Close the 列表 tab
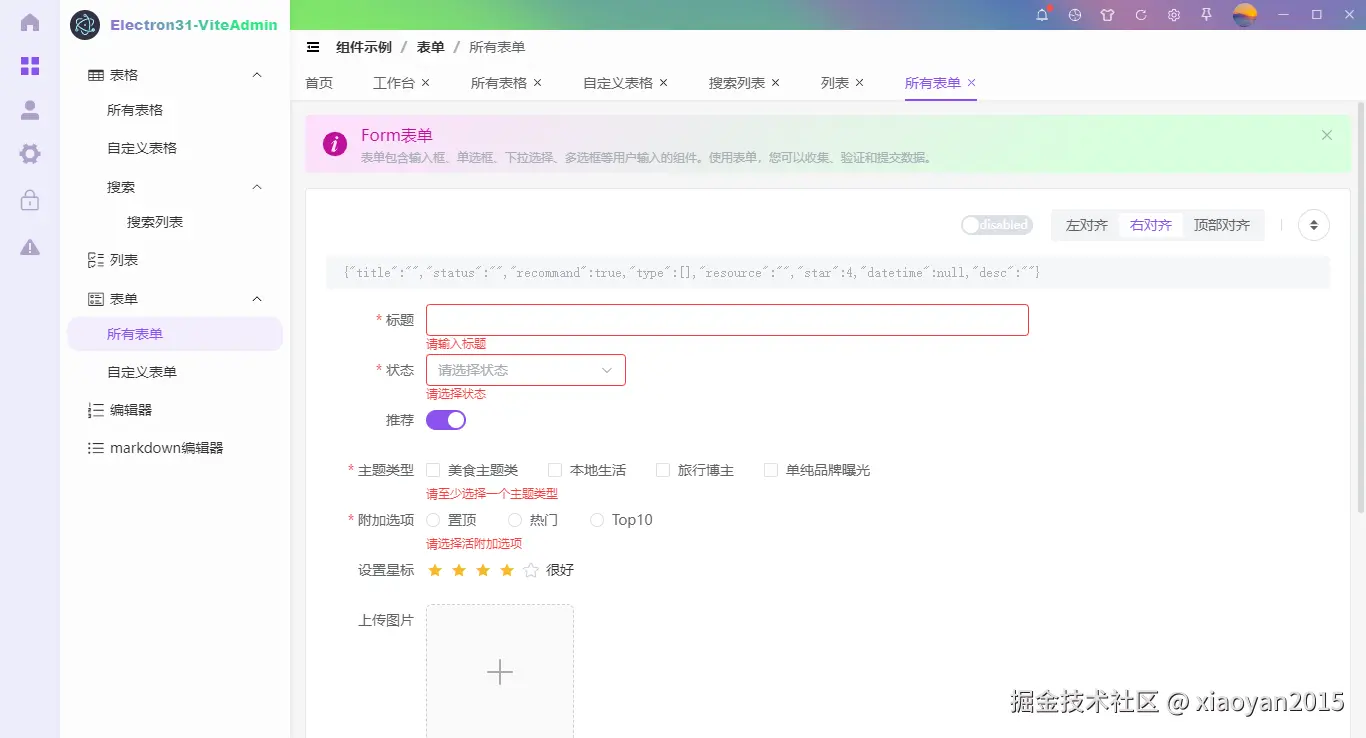The height and width of the screenshot is (738, 1366). click(x=860, y=83)
